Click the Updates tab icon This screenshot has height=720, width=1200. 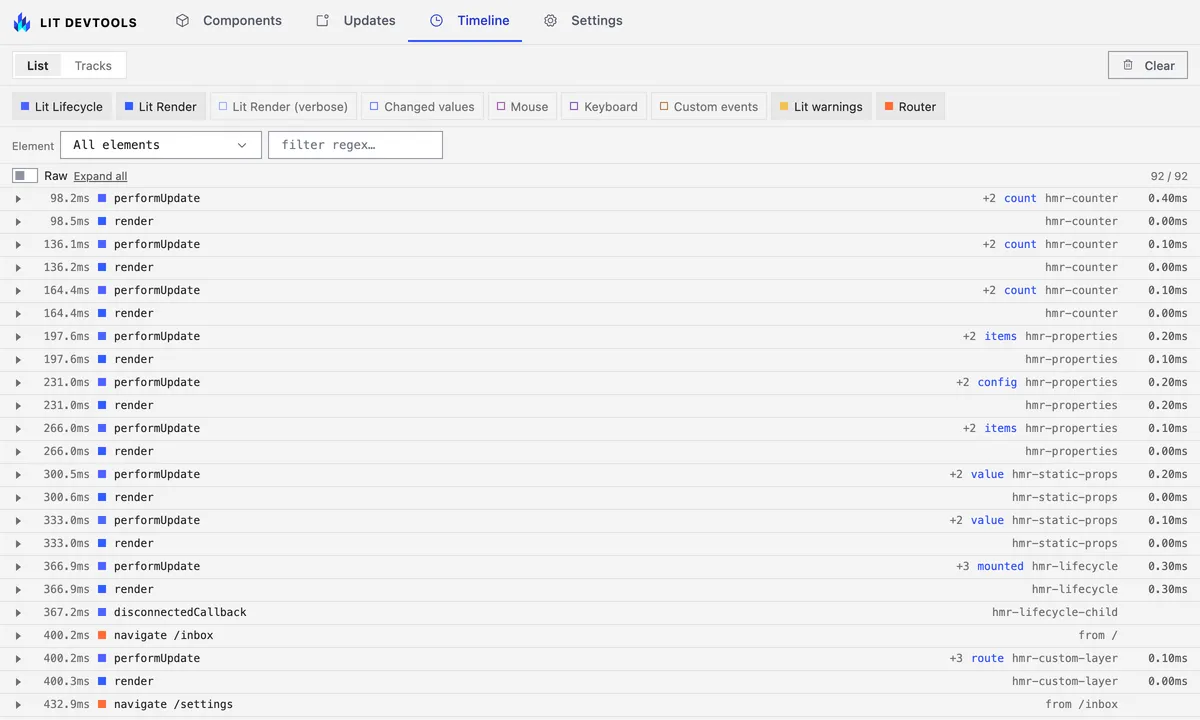tap(322, 20)
